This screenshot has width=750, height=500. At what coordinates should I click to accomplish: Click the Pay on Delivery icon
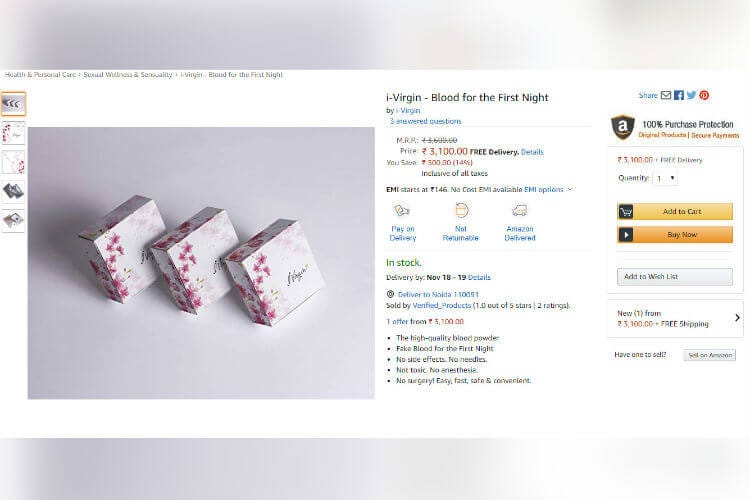(402, 210)
